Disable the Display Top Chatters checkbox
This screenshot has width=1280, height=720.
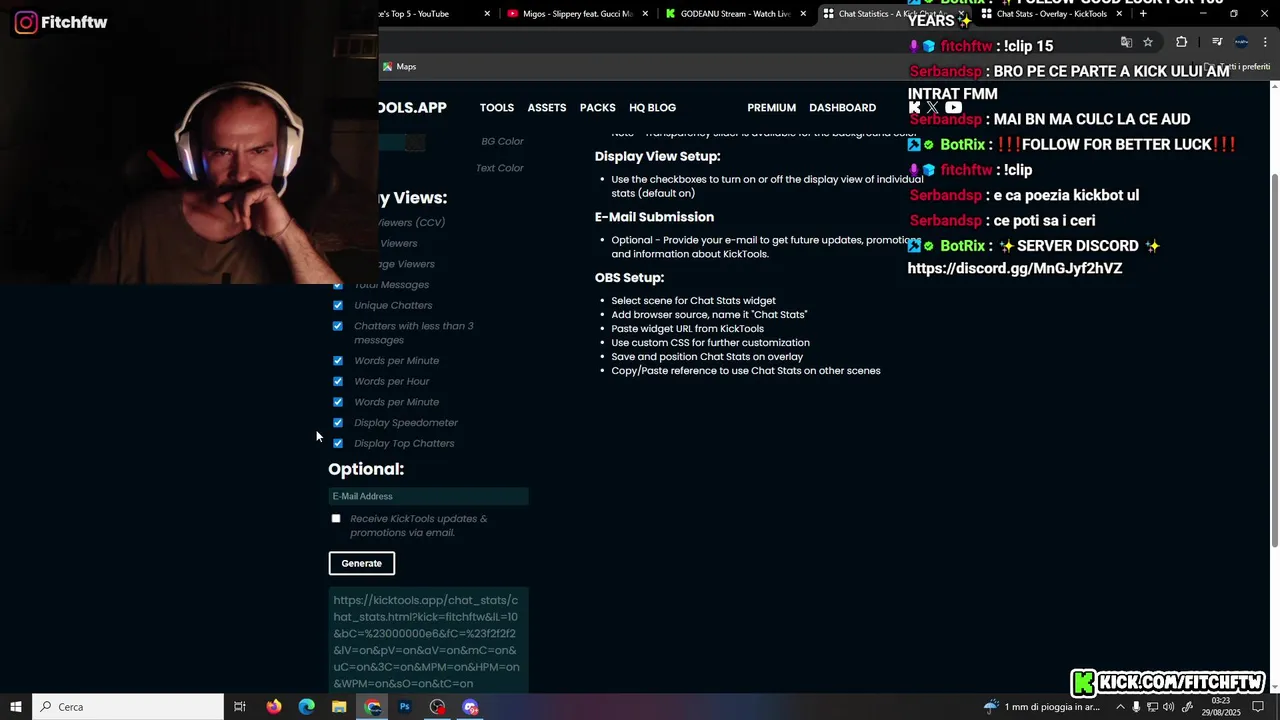(337, 443)
